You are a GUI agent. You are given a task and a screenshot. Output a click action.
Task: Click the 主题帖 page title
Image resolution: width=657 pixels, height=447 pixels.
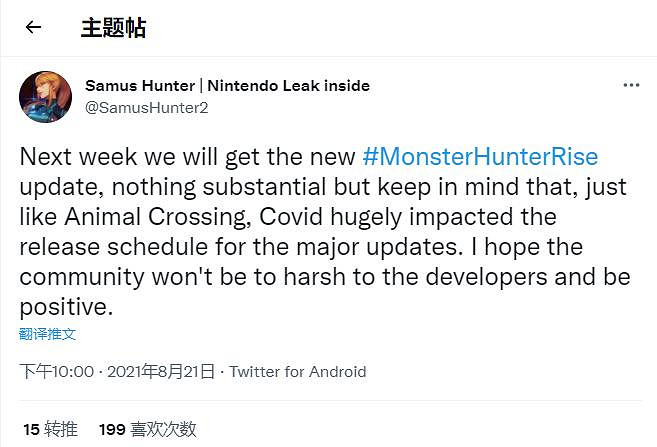113,28
